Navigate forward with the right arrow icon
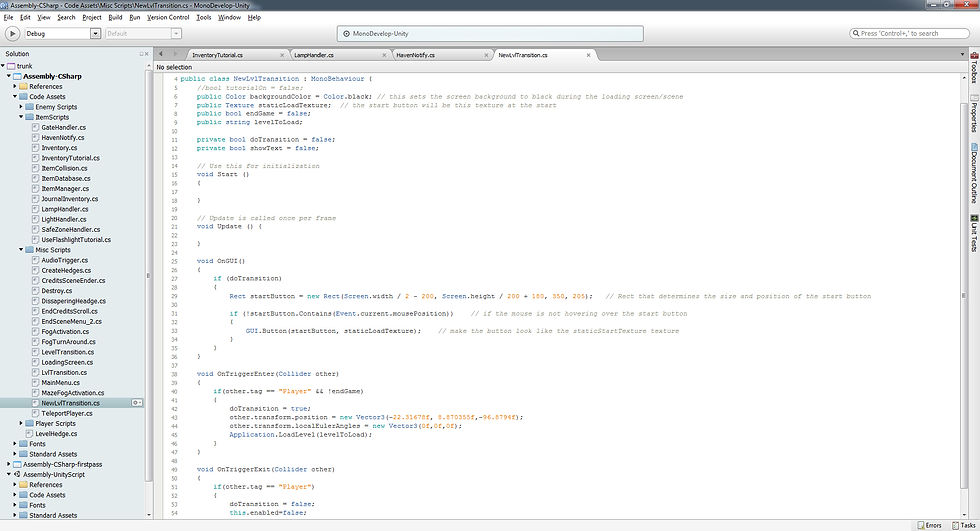The image size is (980, 531). pyautogui.click(x=176, y=54)
